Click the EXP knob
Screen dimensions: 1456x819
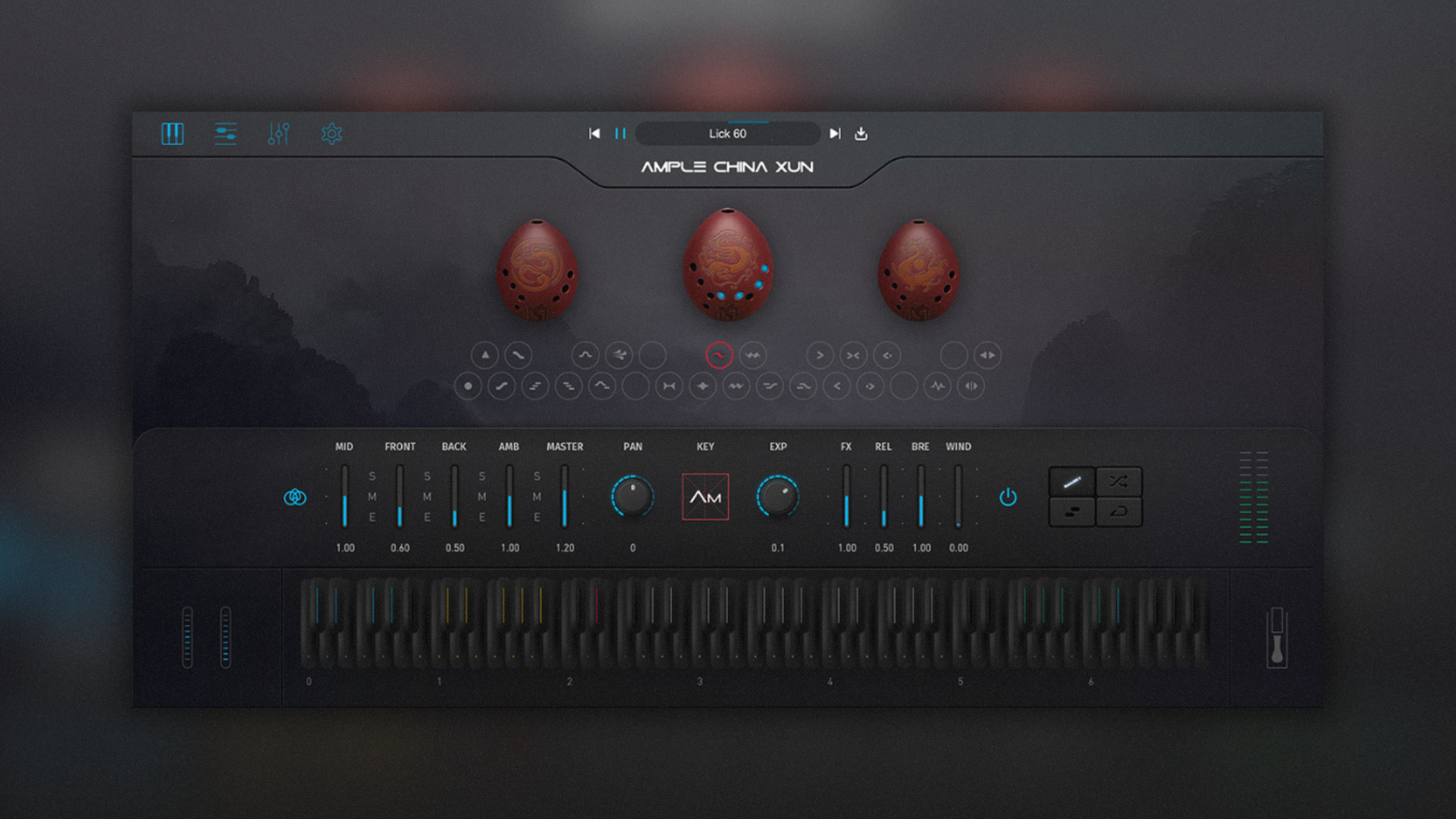coord(778,497)
